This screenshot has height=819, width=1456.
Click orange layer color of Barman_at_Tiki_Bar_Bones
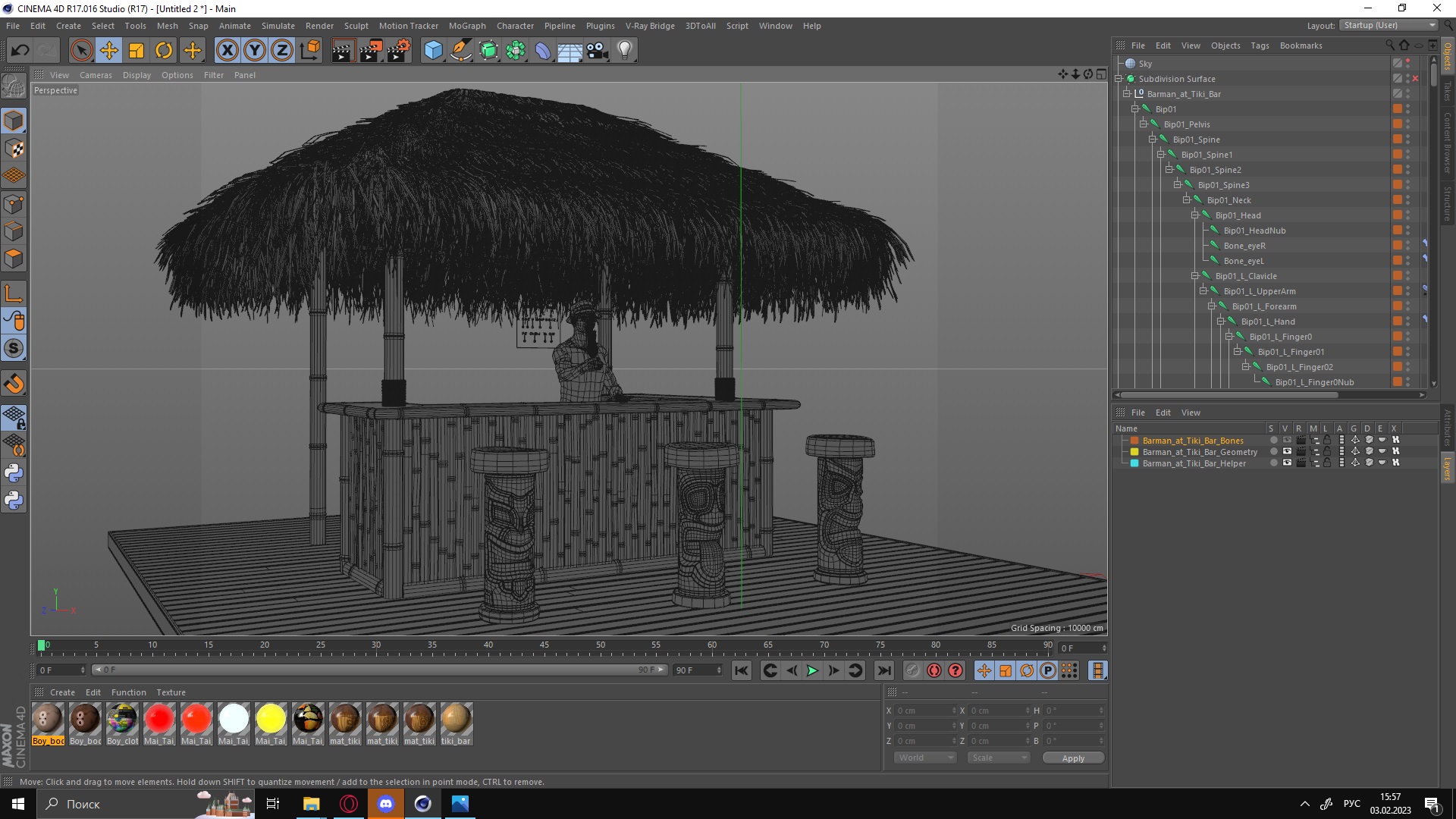[1134, 441]
